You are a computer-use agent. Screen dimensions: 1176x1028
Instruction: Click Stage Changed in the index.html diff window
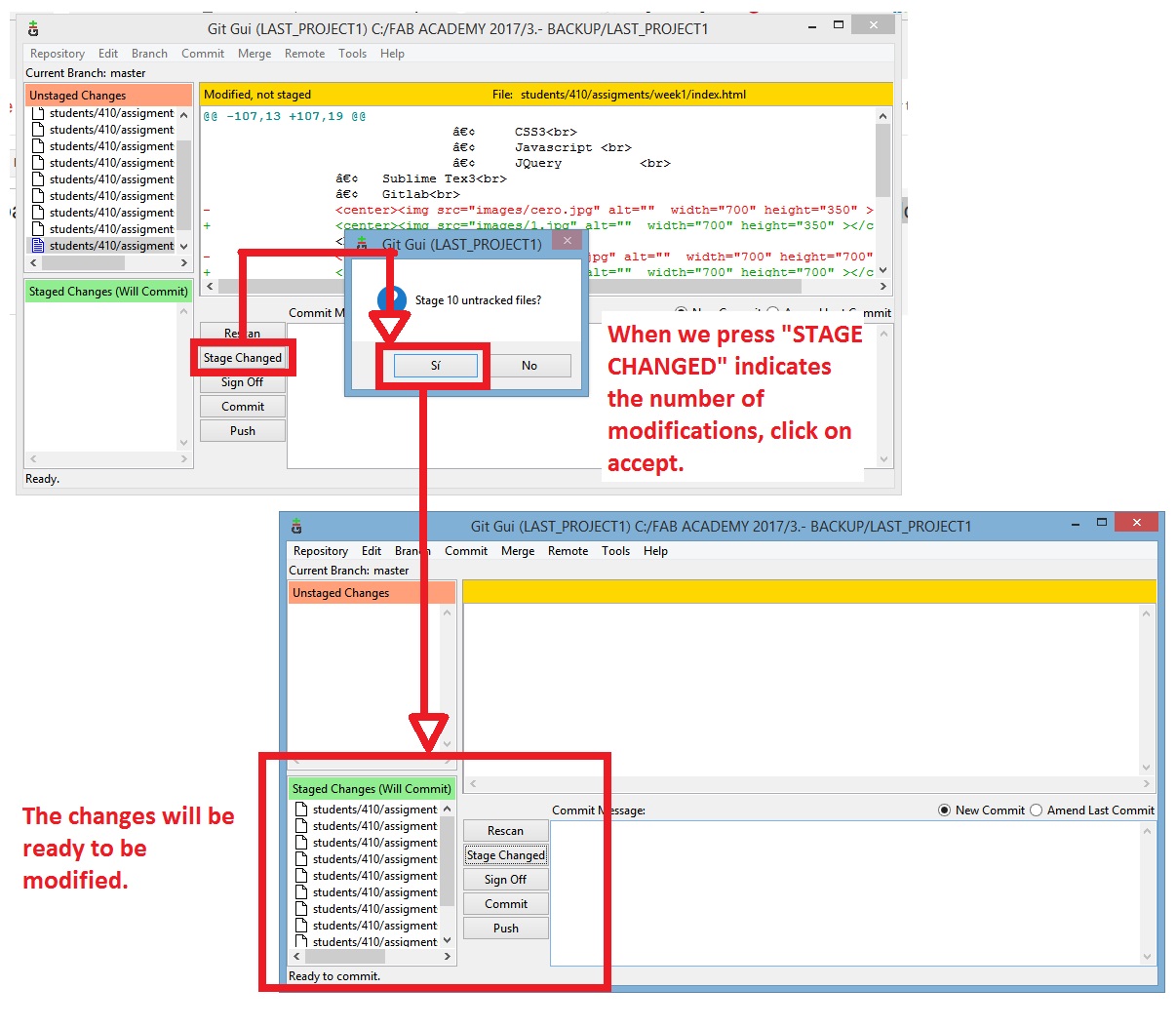click(243, 358)
